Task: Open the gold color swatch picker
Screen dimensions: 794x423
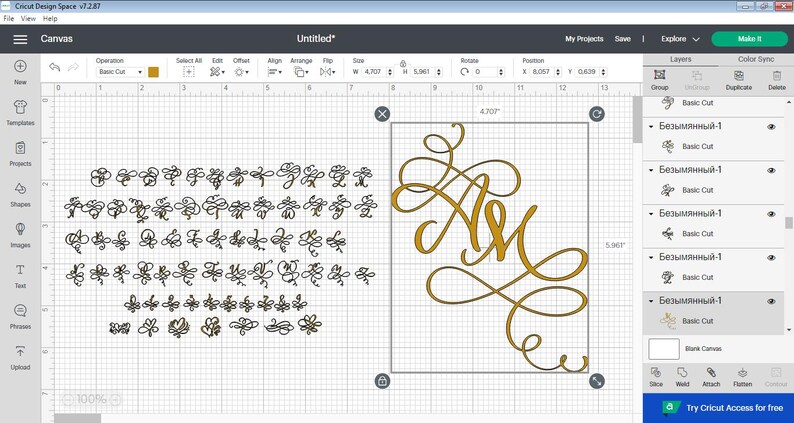Action: [153, 72]
